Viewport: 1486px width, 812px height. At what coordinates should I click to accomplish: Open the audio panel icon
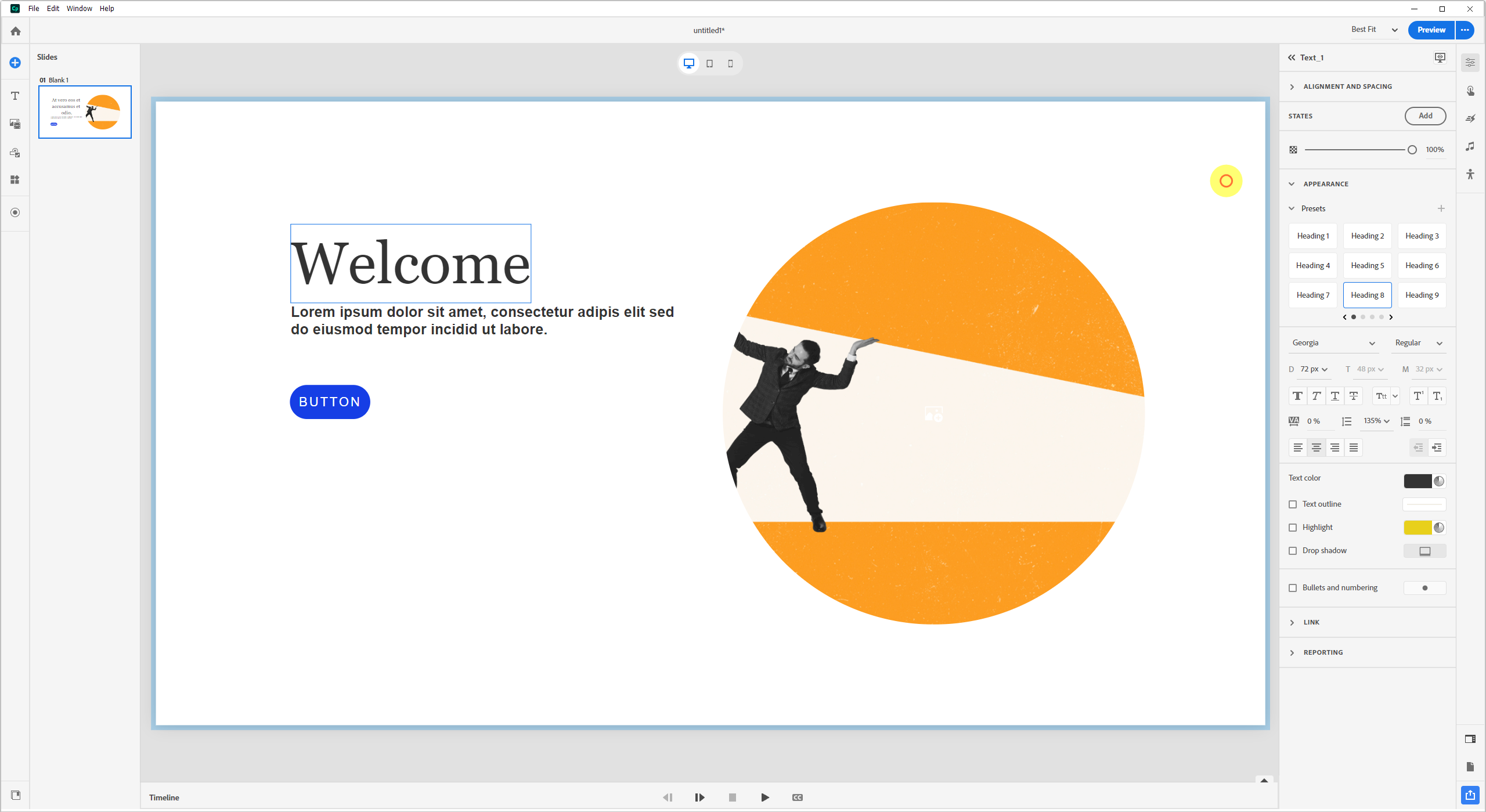(x=1470, y=146)
